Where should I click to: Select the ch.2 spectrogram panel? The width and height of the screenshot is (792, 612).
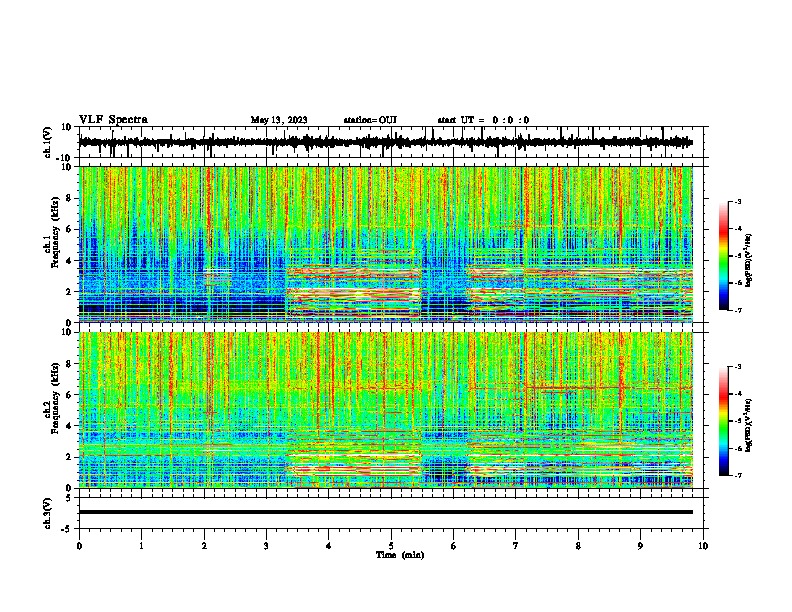[386, 410]
